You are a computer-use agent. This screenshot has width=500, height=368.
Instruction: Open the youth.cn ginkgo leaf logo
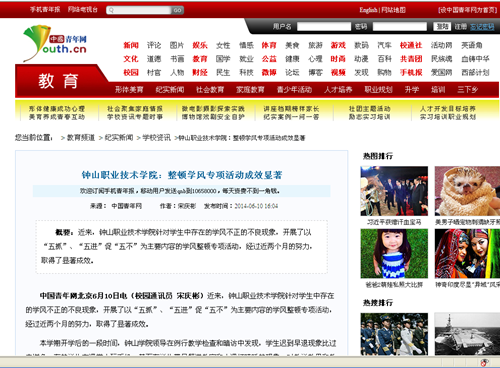55,43
